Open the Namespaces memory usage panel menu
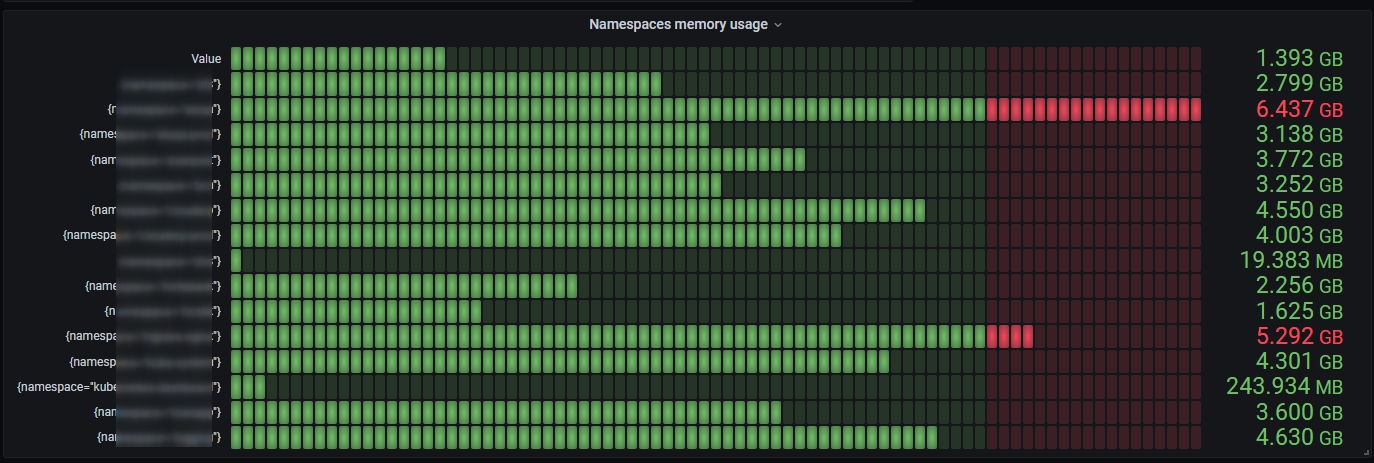The height and width of the screenshot is (463, 1374). coord(677,25)
